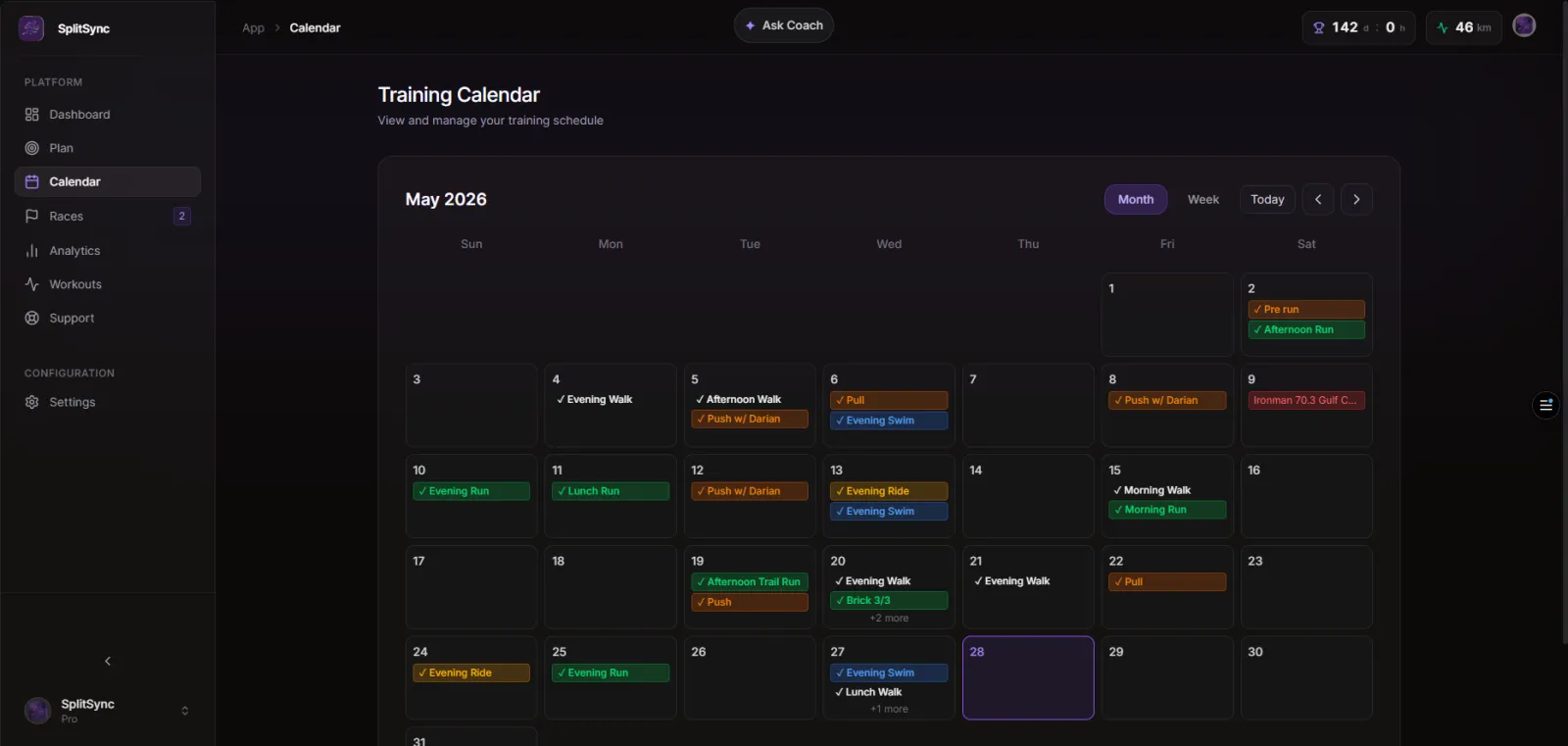Screen dimensions: 1568x746
Task: Expand +2 more on May 20
Action: pyautogui.click(x=889, y=619)
